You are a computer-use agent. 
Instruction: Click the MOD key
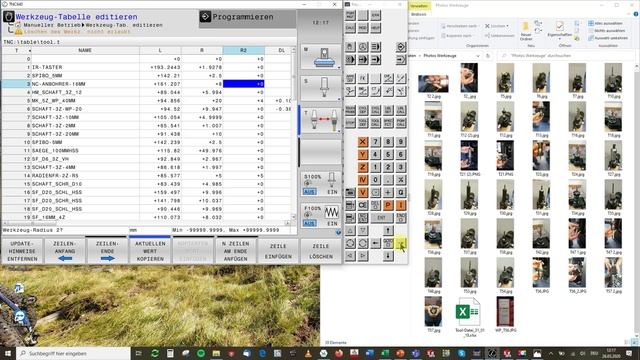click(x=362, y=28)
